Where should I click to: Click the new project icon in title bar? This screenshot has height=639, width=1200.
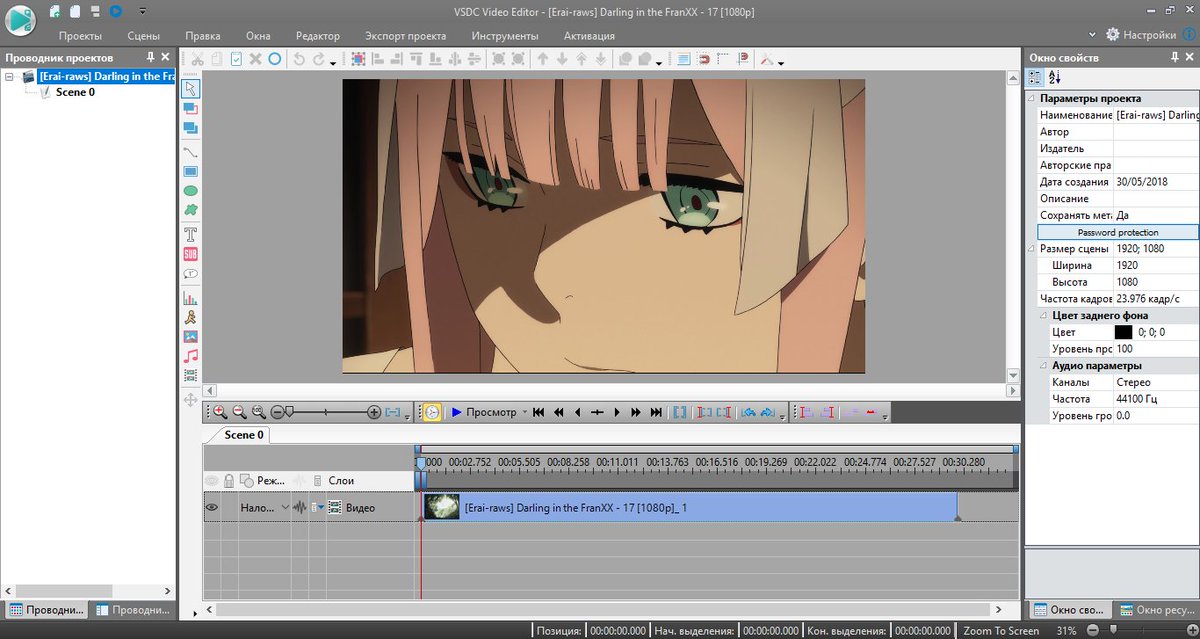click(53, 11)
